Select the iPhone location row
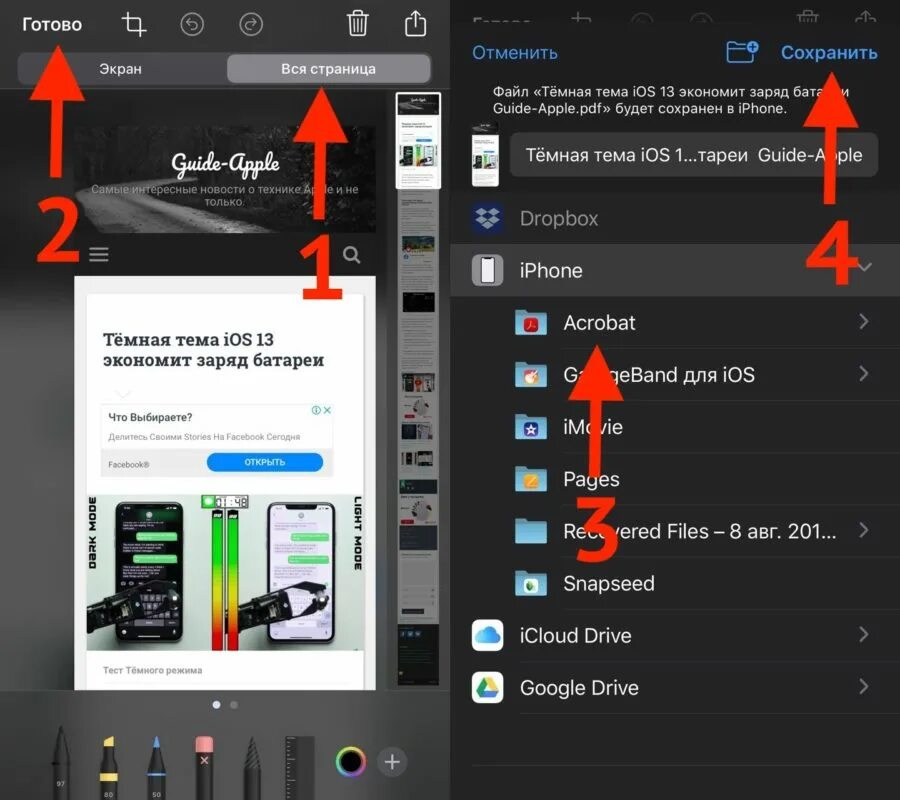900x800 pixels. (x=675, y=270)
